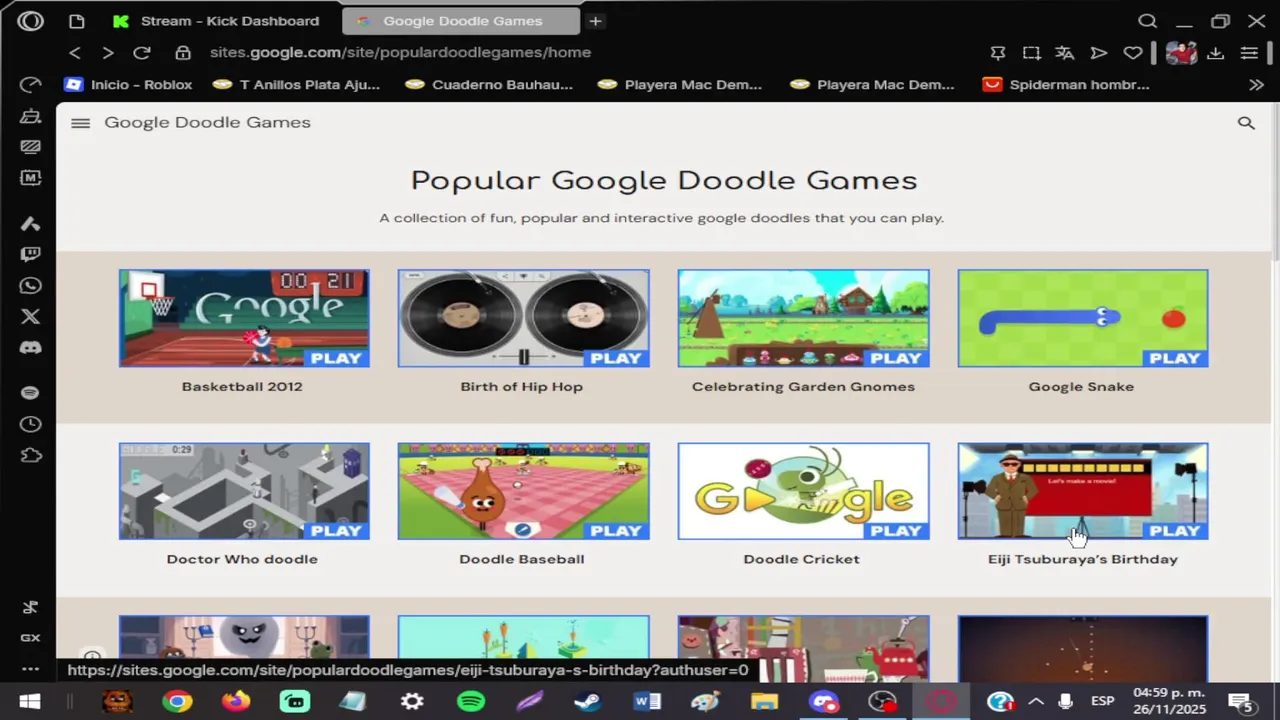Click Google Doodle Games site title
Image resolution: width=1280 pixels, height=720 pixels.
(x=207, y=123)
